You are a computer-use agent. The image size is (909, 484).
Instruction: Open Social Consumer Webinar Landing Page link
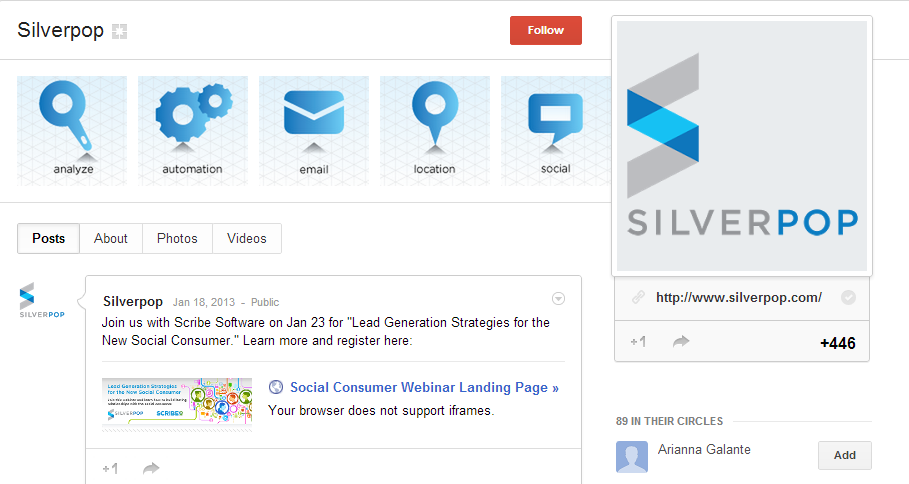pyautogui.click(x=424, y=388)
